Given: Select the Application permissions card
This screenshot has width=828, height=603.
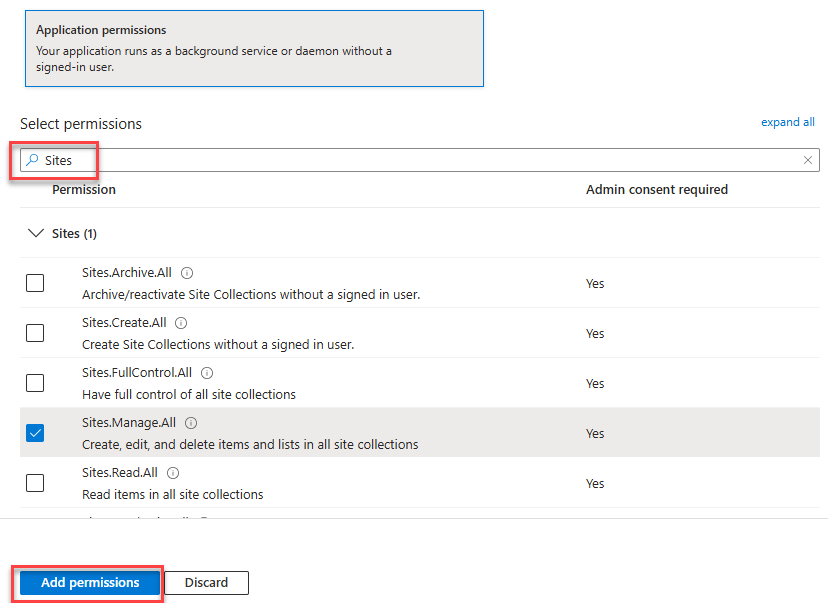Looking at the screenshot, I should point(254,48).
